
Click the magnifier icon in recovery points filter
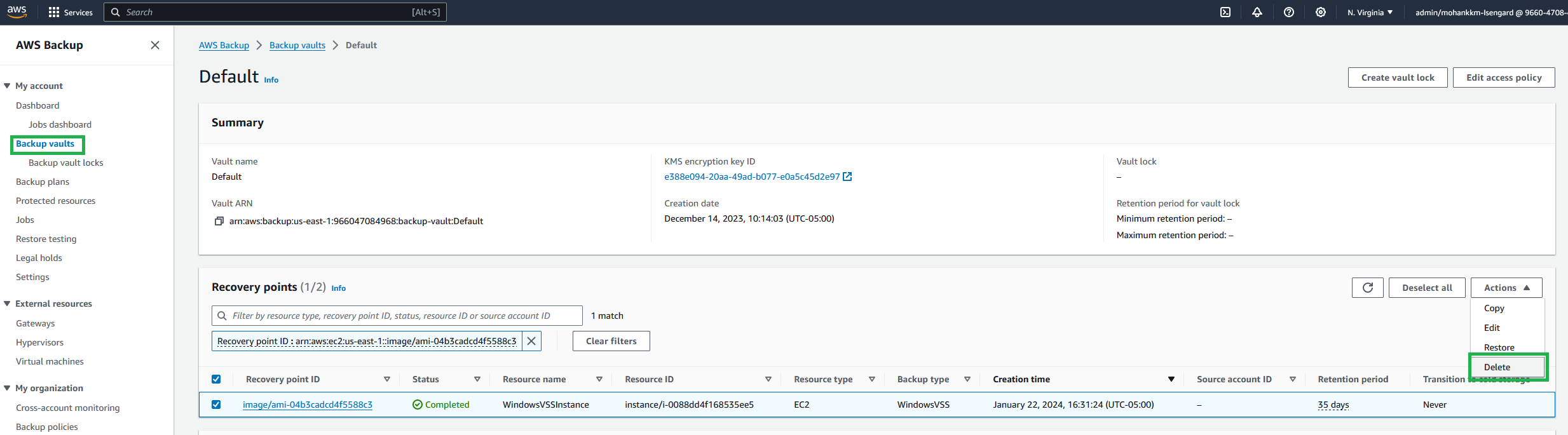(222, 316)
